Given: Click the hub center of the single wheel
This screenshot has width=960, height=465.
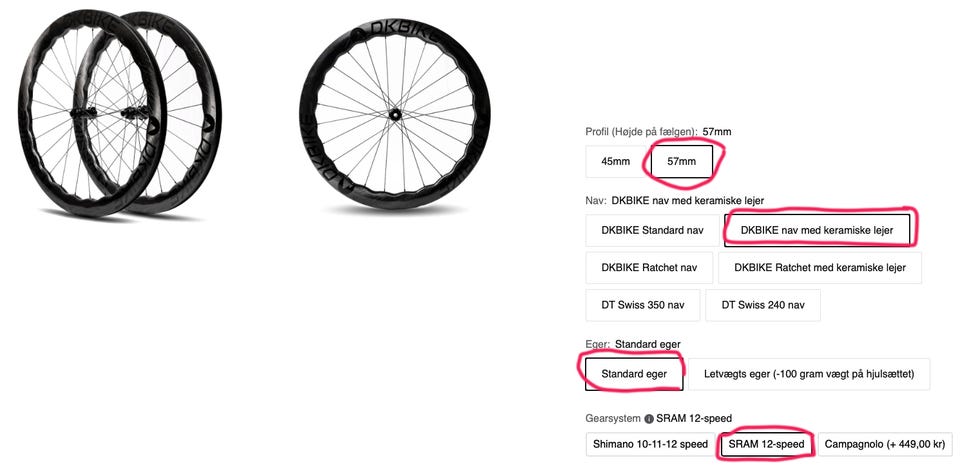Looking at the screenshot, I should click(394, 113).
